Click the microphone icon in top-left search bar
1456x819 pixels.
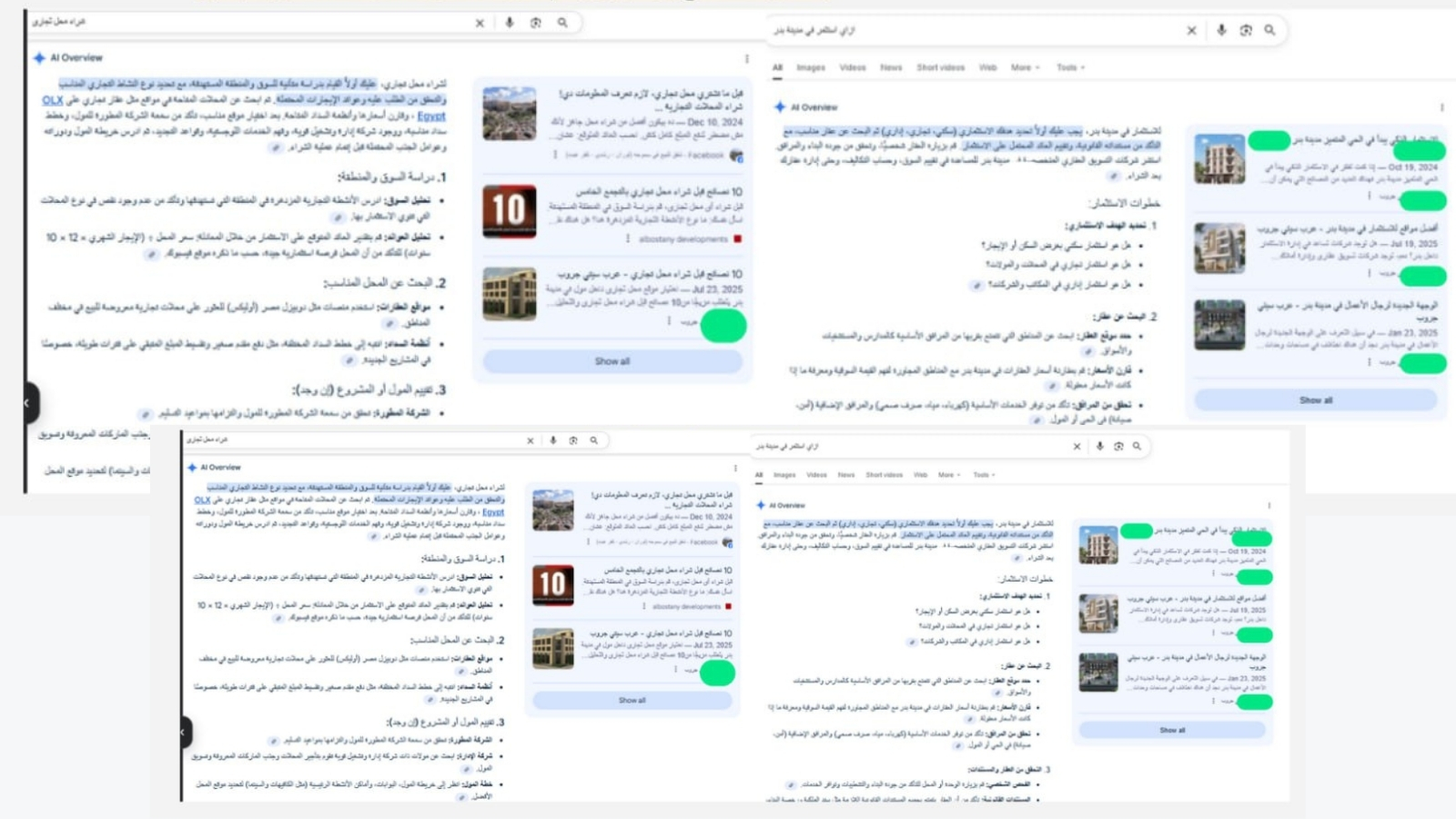pyautogui.click(x=509, y=23)
